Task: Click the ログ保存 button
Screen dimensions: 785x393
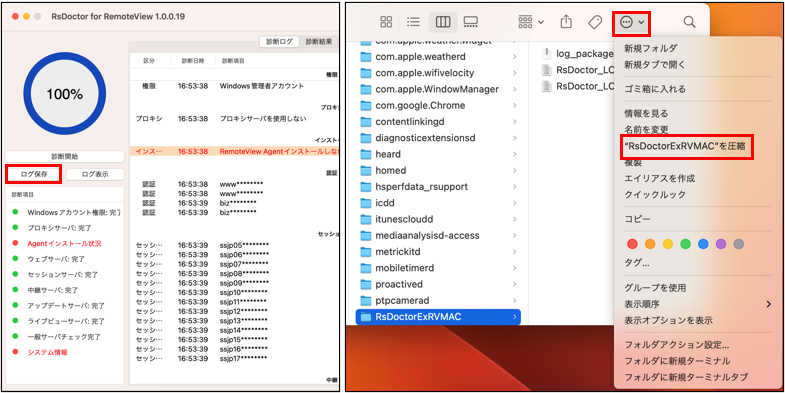Action: tap(34, 174)
